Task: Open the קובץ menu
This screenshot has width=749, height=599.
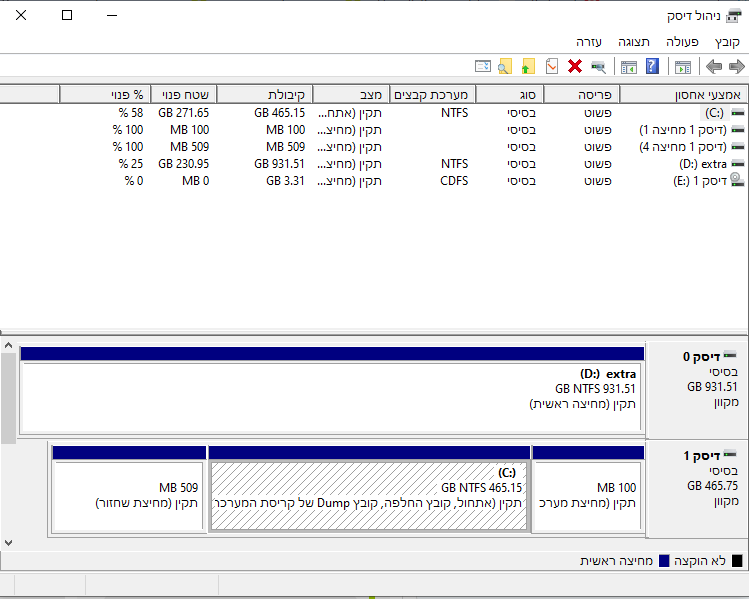Action: pyautogui.click(x=727, y=42)
